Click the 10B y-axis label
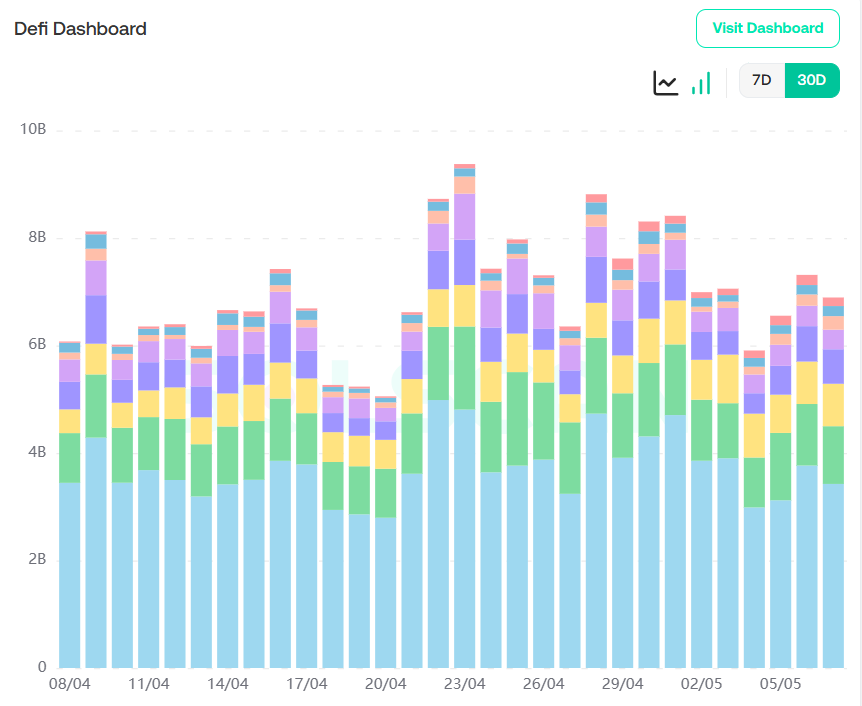Viewport: 862px width, 706px height. point(34,130)
